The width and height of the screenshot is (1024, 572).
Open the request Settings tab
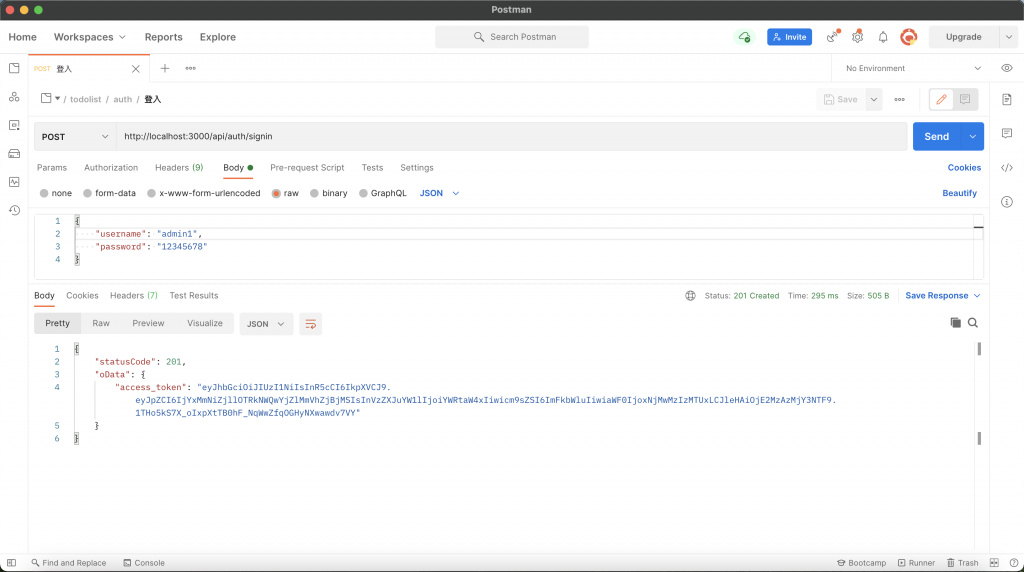tap(417, 168)
